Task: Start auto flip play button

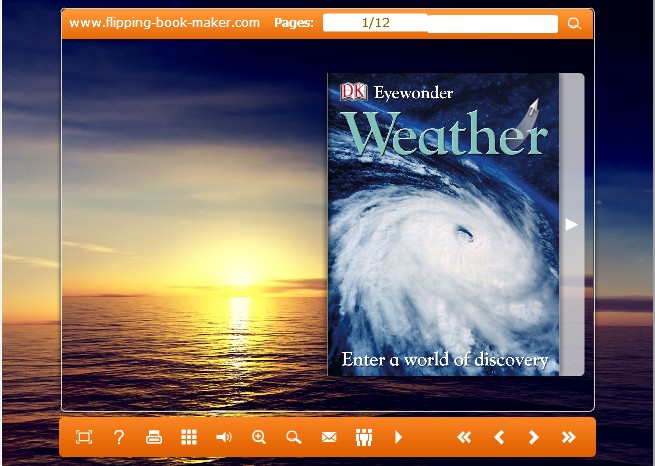Action: coord(398,437)
